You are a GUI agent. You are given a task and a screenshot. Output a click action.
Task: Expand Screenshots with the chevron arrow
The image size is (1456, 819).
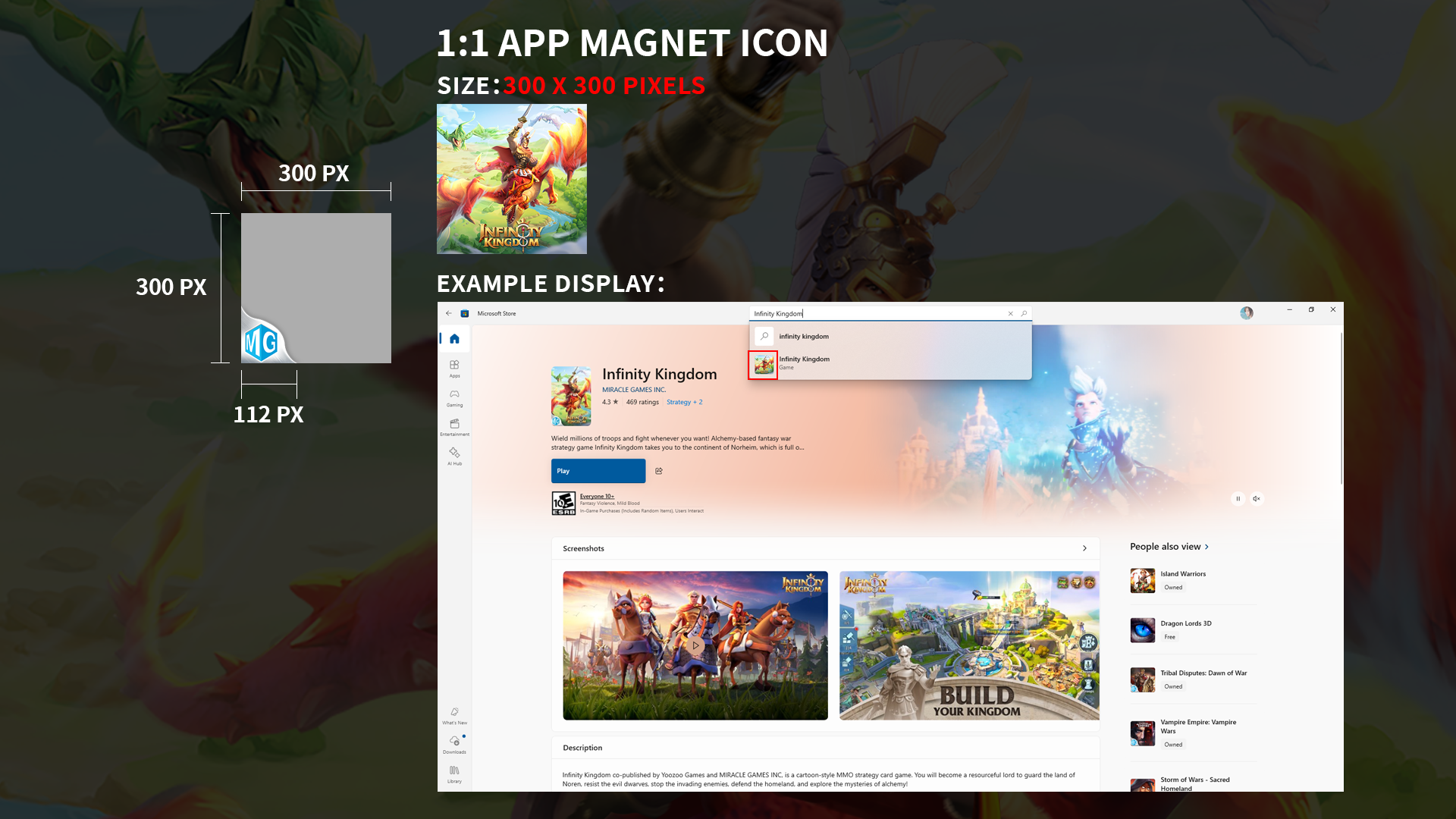(1084, 548)
